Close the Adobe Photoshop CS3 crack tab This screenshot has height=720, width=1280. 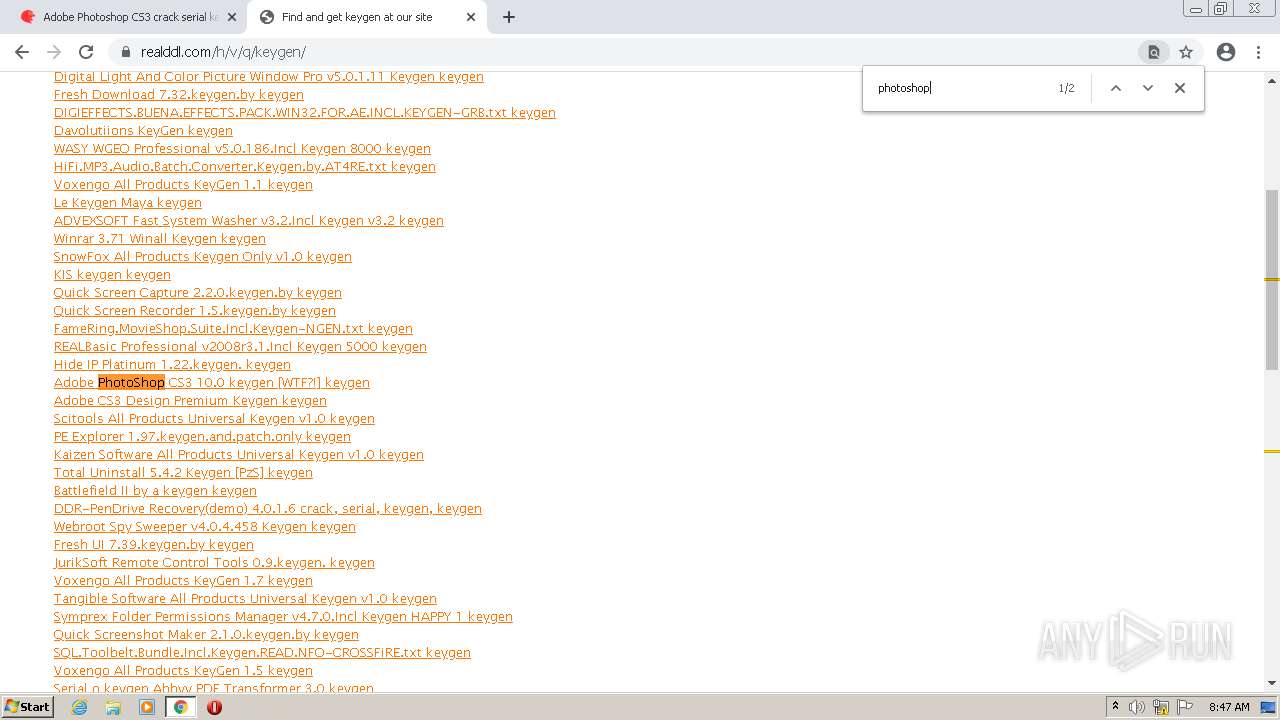[x=232, y=17]
